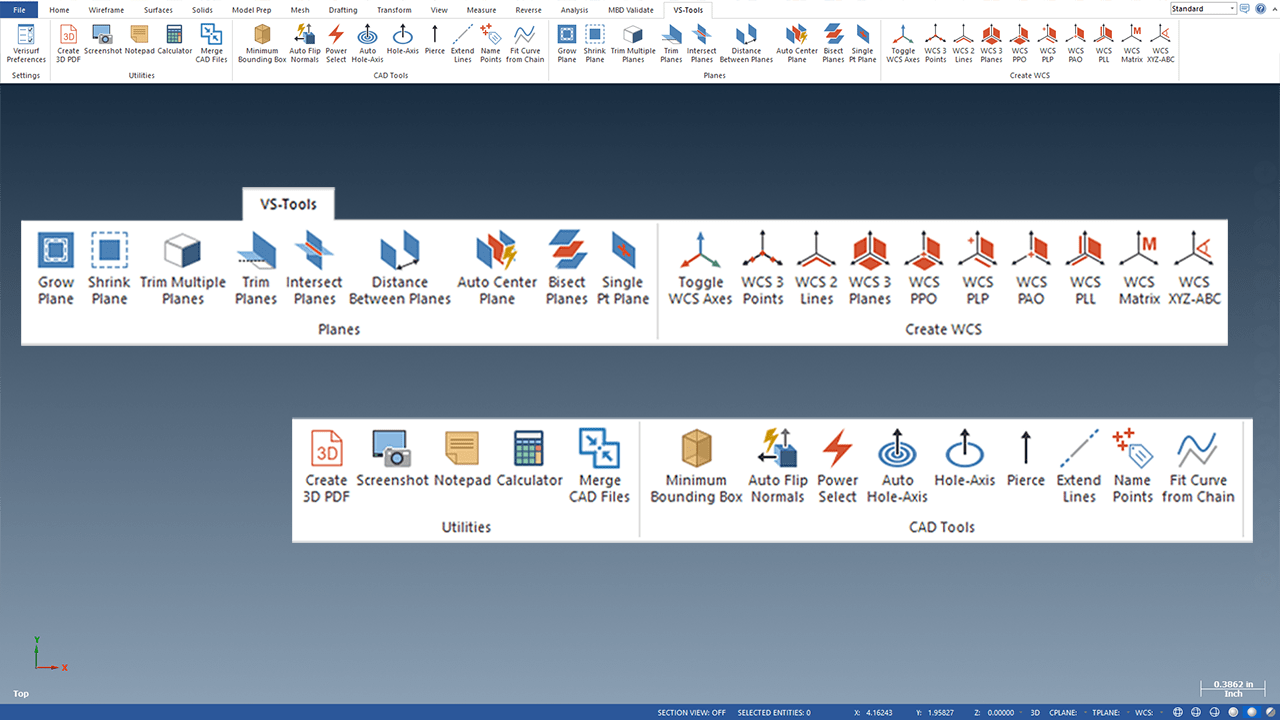The height and width of the screenshot is (720, 1280).
Task: Select Trim Multiple Planes in top ribbon
Action: (x=633, y=43)
